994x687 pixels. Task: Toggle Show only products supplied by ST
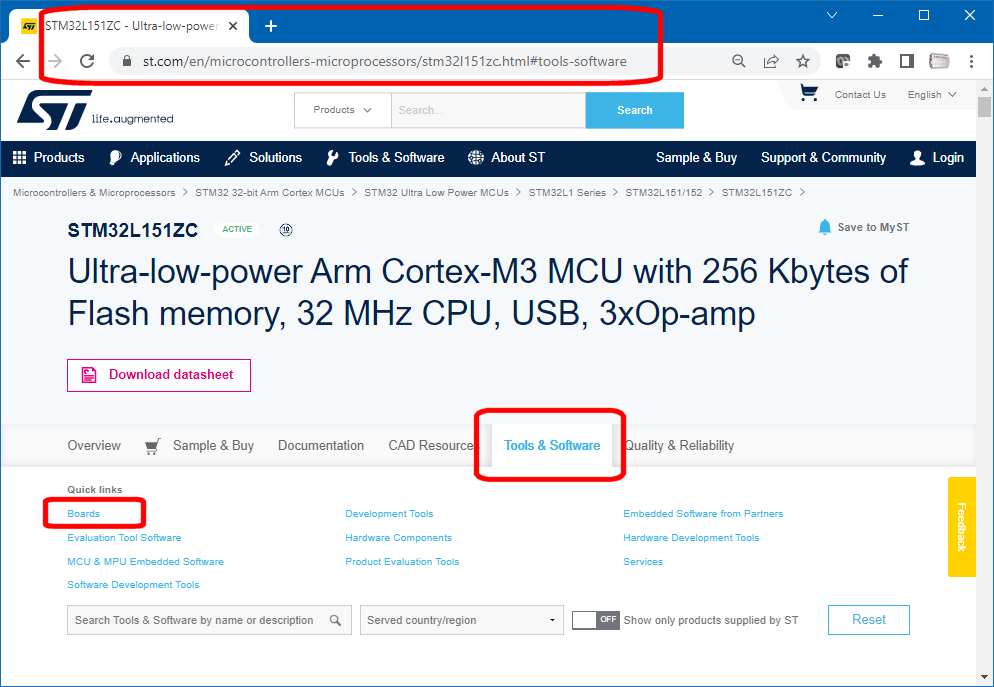[595, 620]
